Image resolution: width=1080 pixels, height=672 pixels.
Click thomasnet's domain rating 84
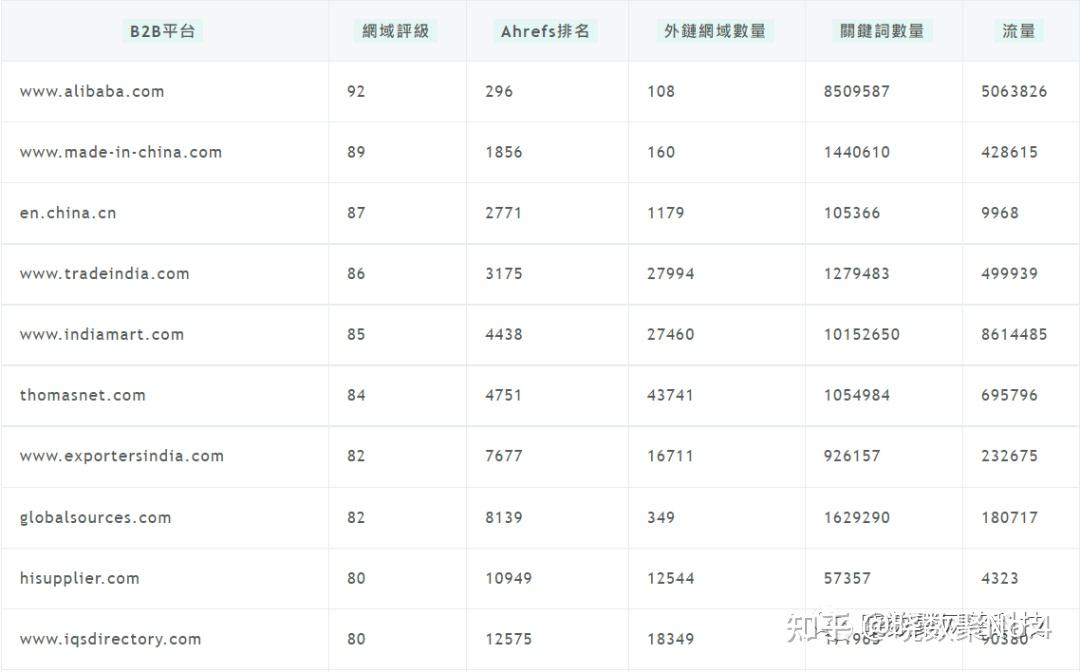pos(356,395)
